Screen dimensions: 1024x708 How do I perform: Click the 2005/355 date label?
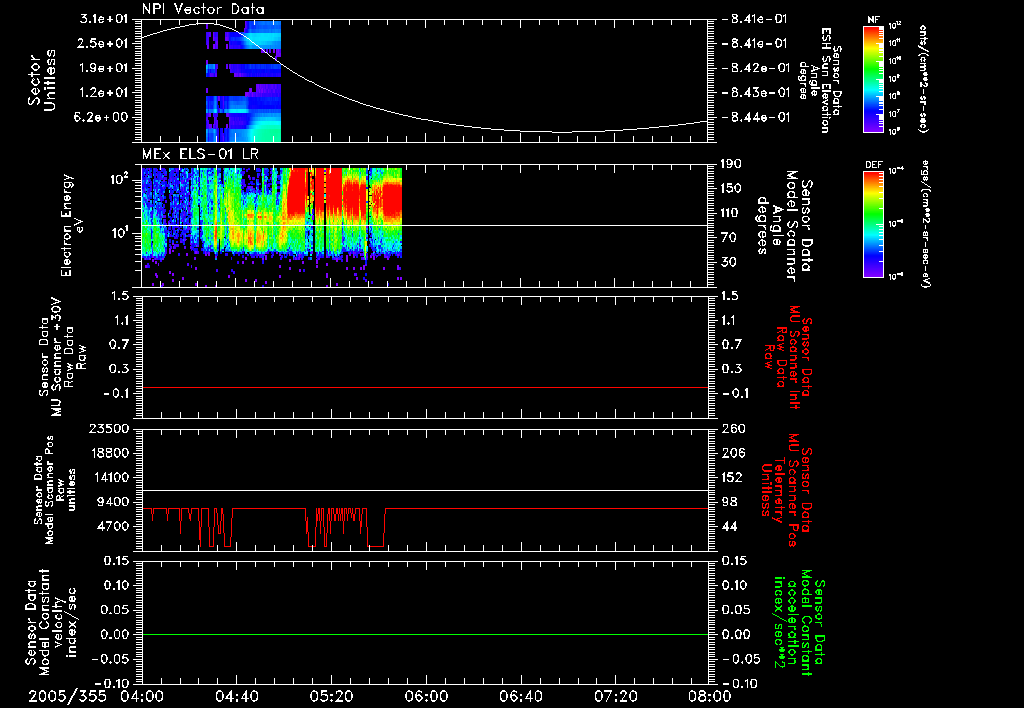[67, 696]
